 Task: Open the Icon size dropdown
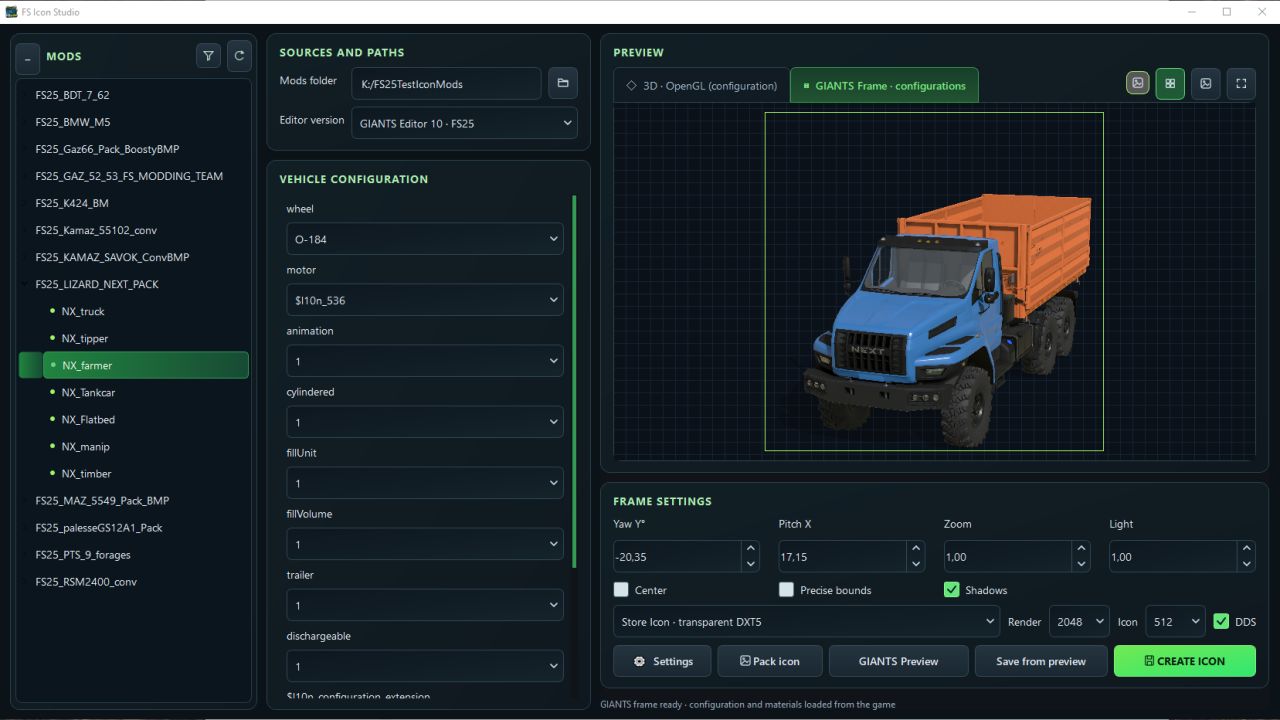pyautogui.click(x=1175, y=621)
